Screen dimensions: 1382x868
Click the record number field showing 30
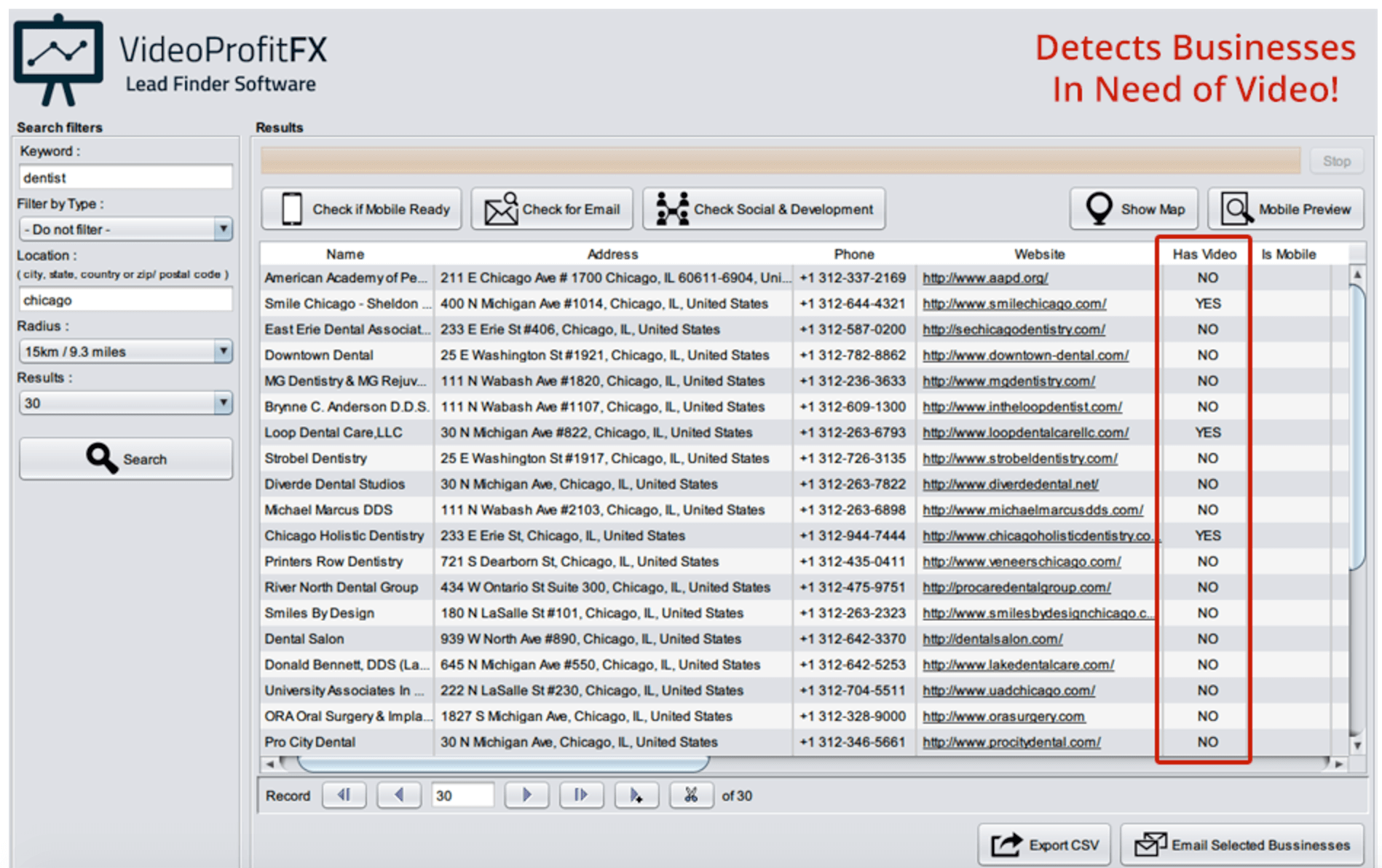pos(462,795)
